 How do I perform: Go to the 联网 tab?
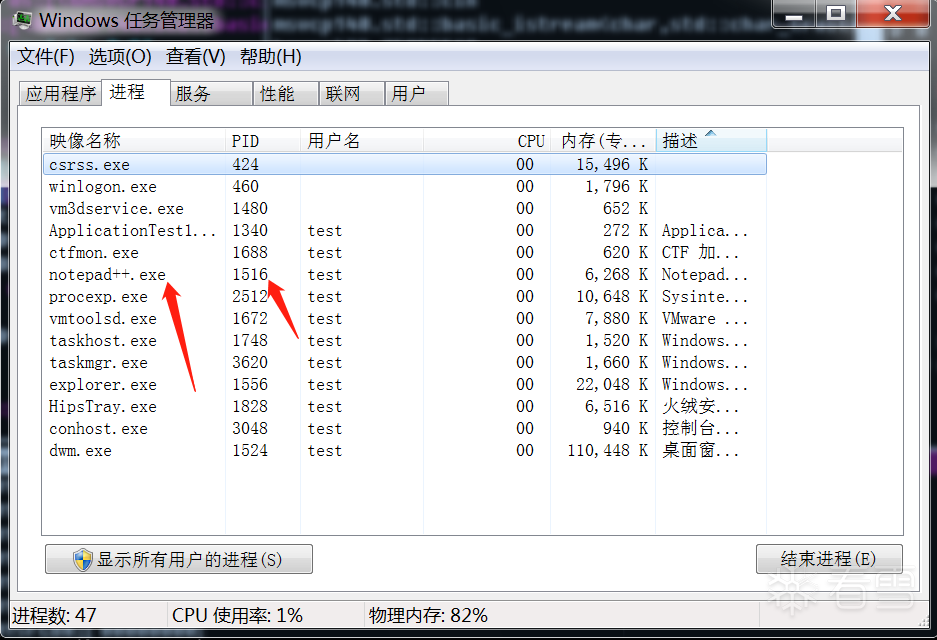[351, 94]
